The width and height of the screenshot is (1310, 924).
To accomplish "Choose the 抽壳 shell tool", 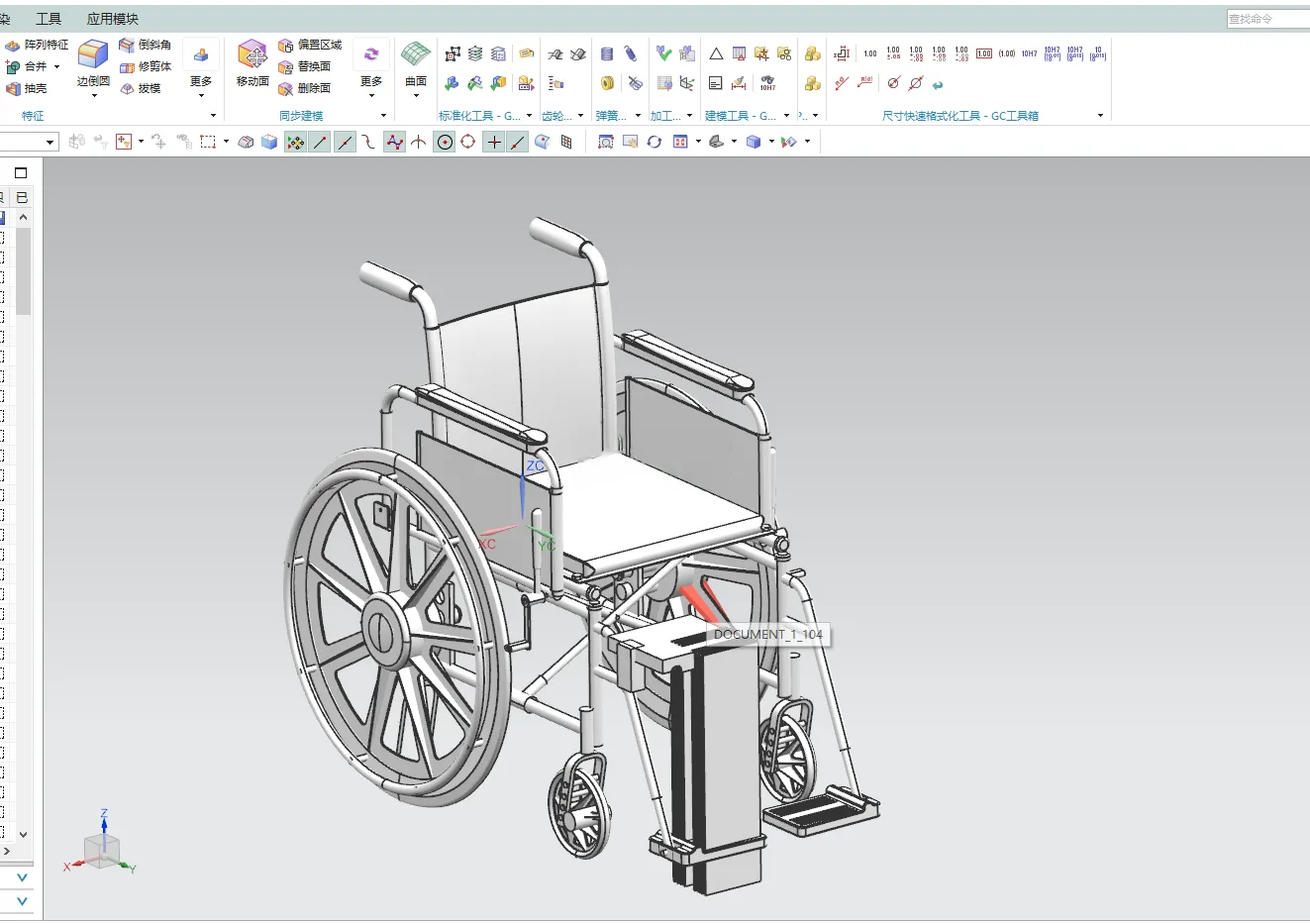I will [x=27, y=88].
